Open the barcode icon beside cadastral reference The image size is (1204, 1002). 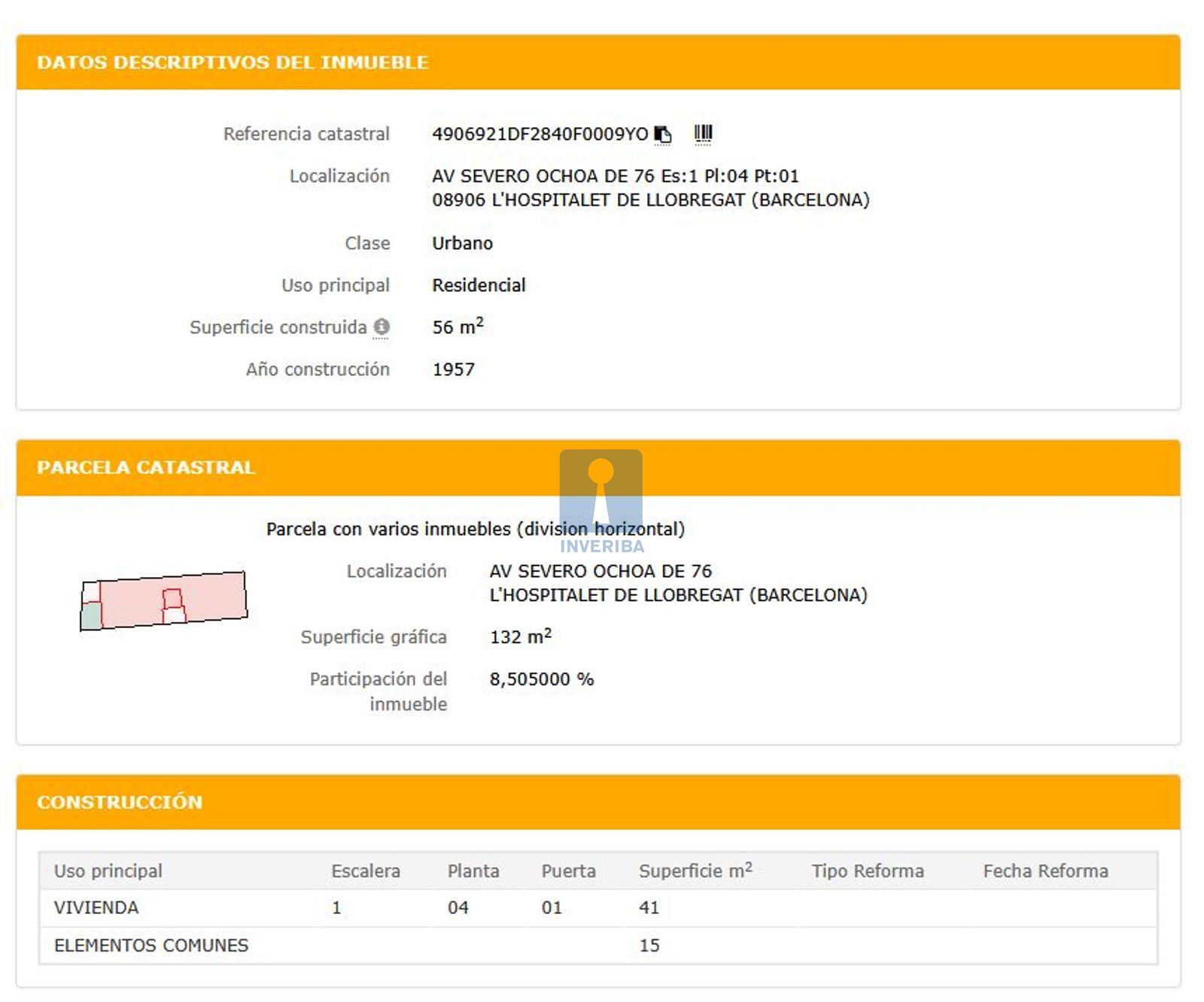click(x=703, y=134)
